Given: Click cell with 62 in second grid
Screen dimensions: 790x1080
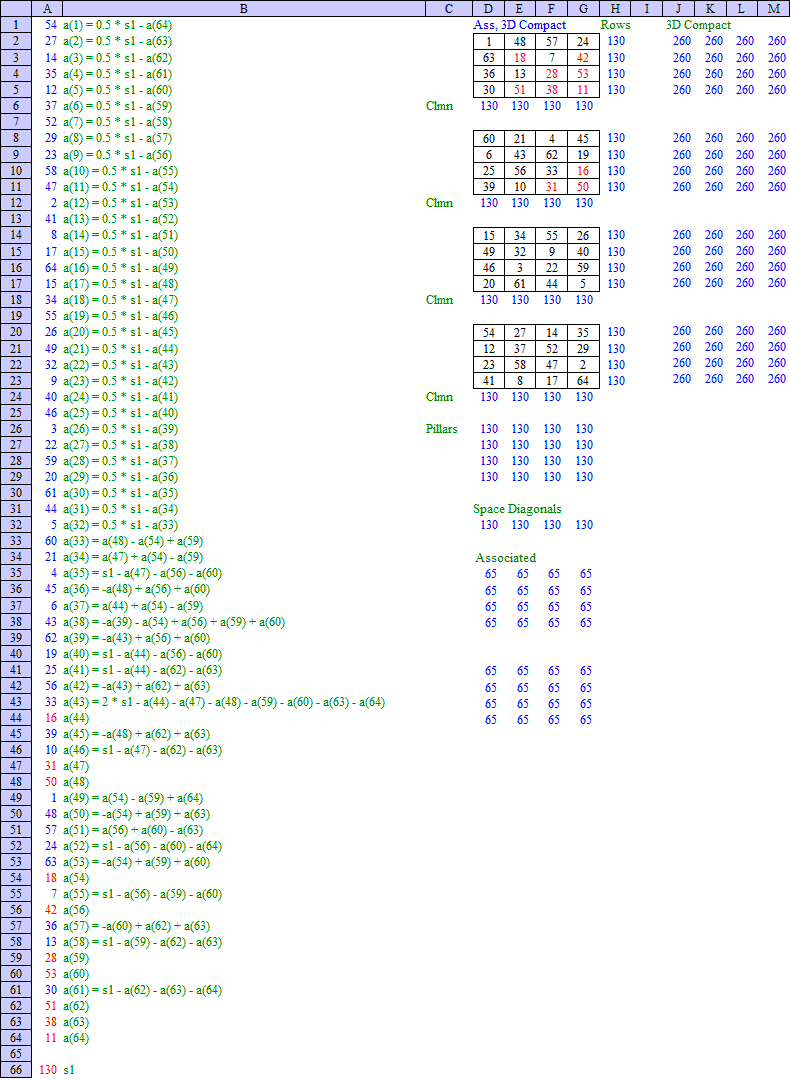Looking at the screenshot, I should click(552, 155).
